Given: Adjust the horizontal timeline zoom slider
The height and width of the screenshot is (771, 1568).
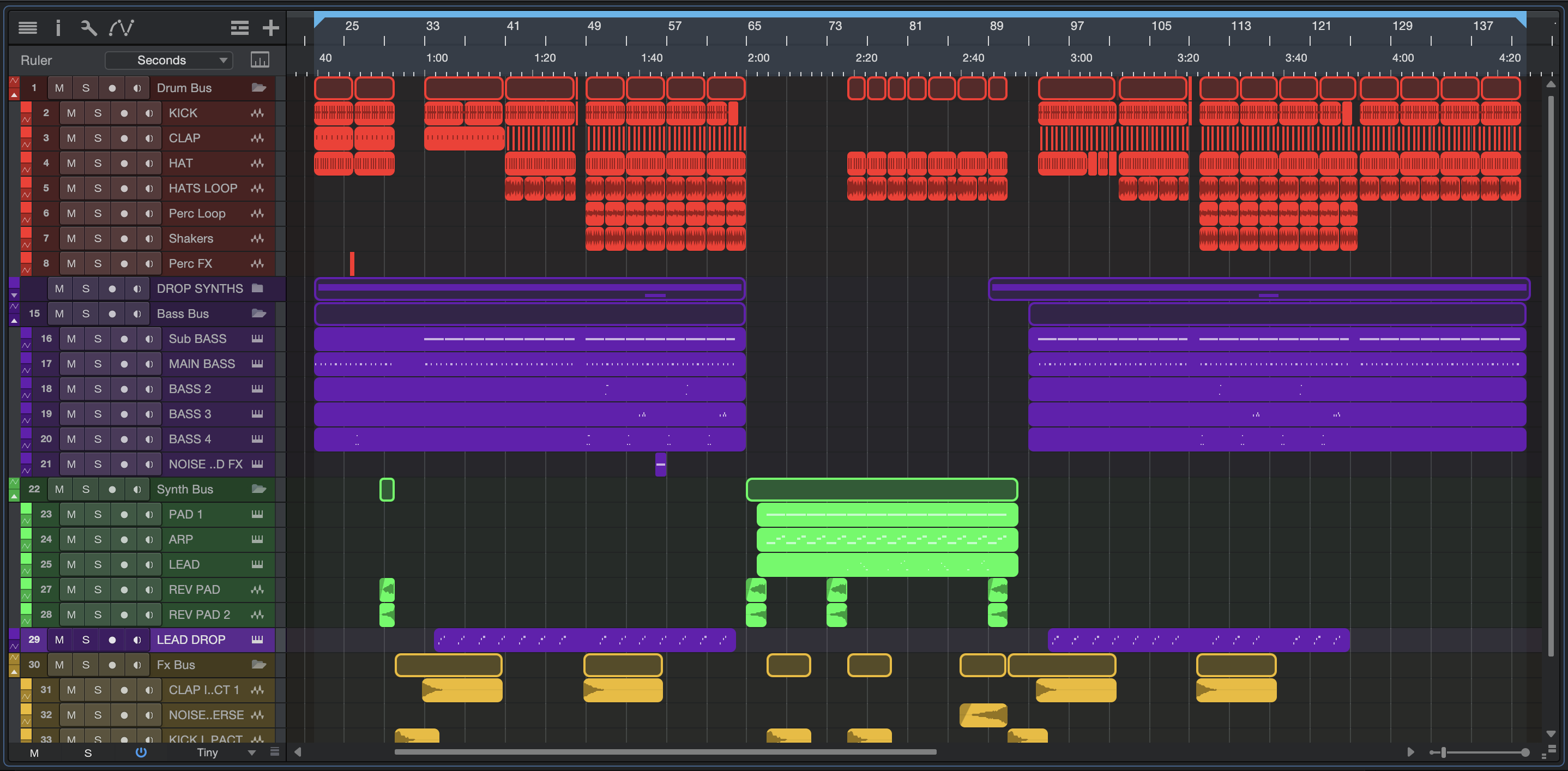Looking at the screenshot, I should [x=1444, y=753].
